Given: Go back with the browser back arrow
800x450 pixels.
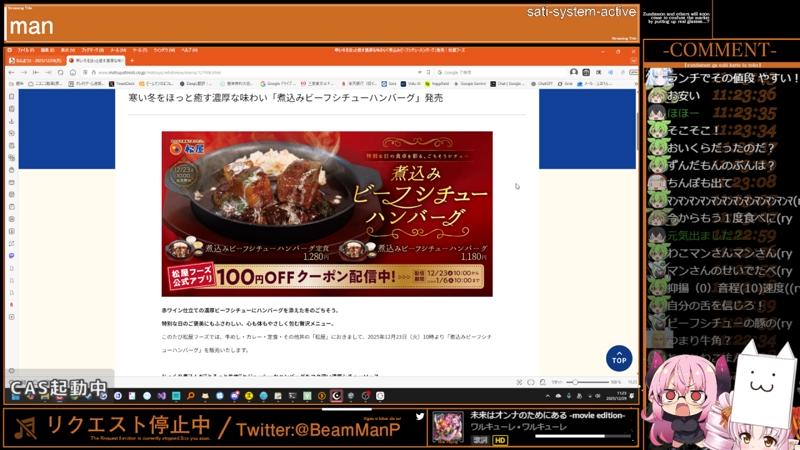Looking at the screenshot, I should [11, 72].
